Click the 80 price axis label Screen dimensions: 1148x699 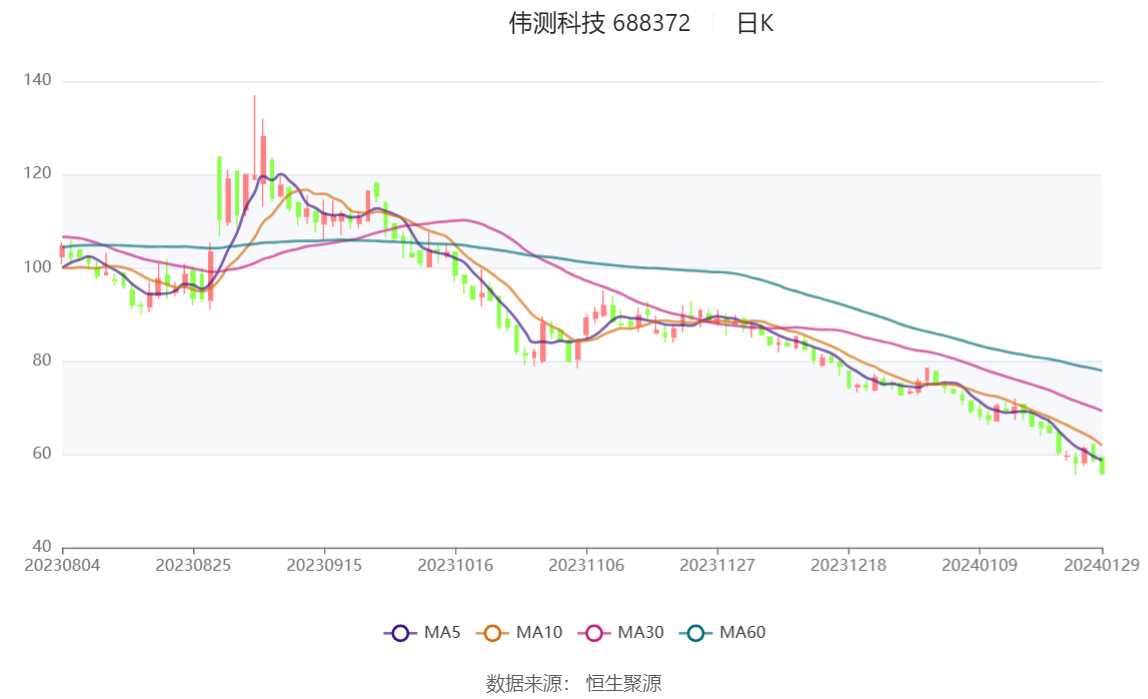tap(42, 360)
